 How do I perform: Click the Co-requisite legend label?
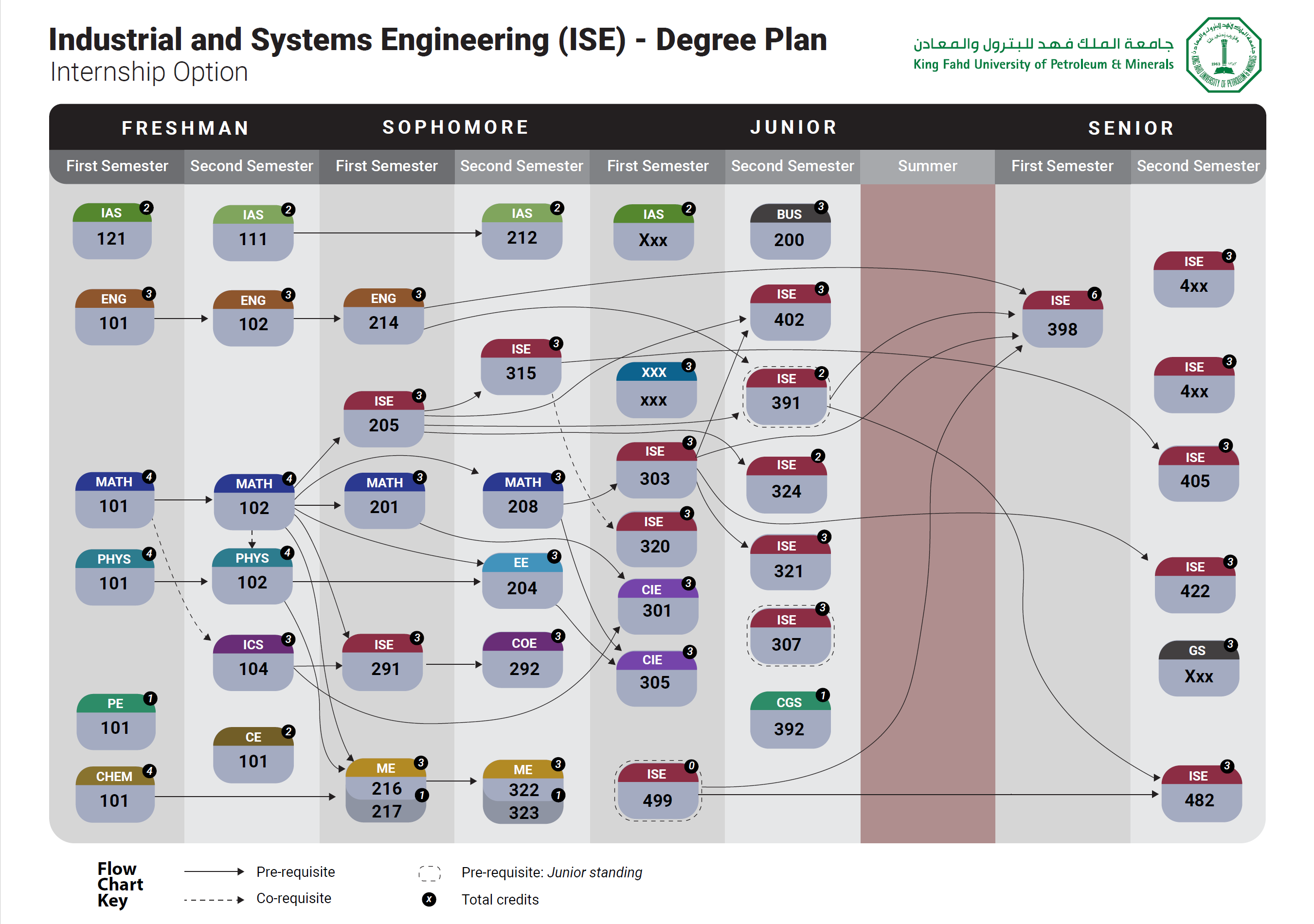(293, 898)
